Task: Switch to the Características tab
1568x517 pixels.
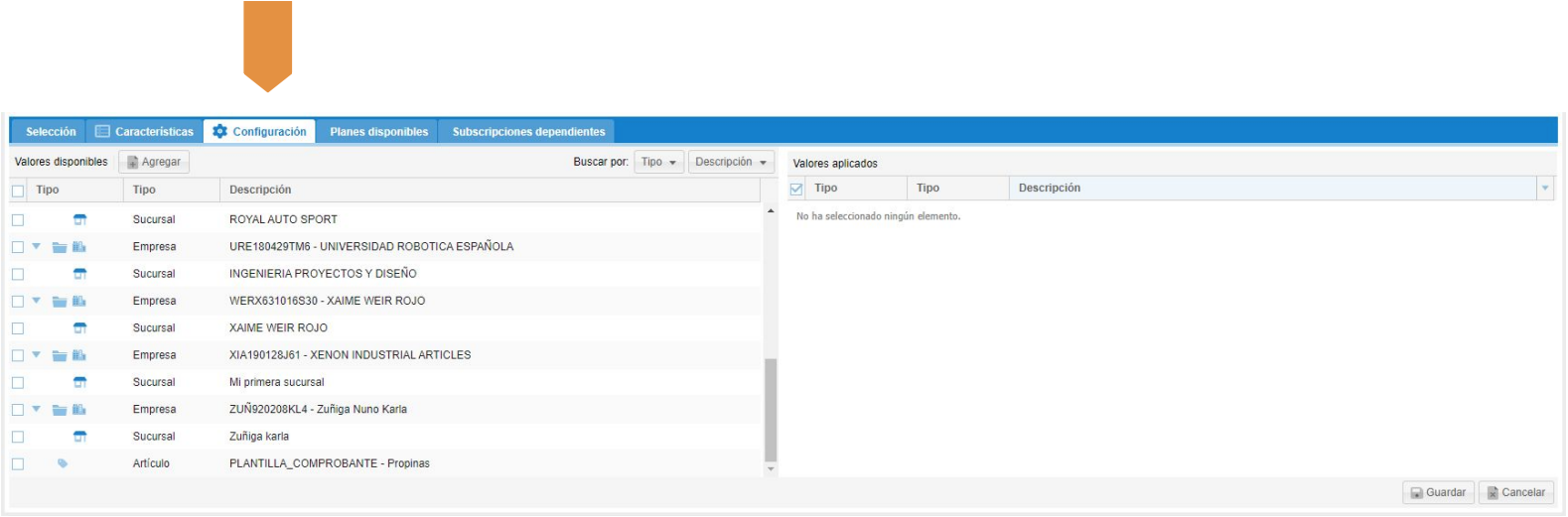Action: click(145, 132)
